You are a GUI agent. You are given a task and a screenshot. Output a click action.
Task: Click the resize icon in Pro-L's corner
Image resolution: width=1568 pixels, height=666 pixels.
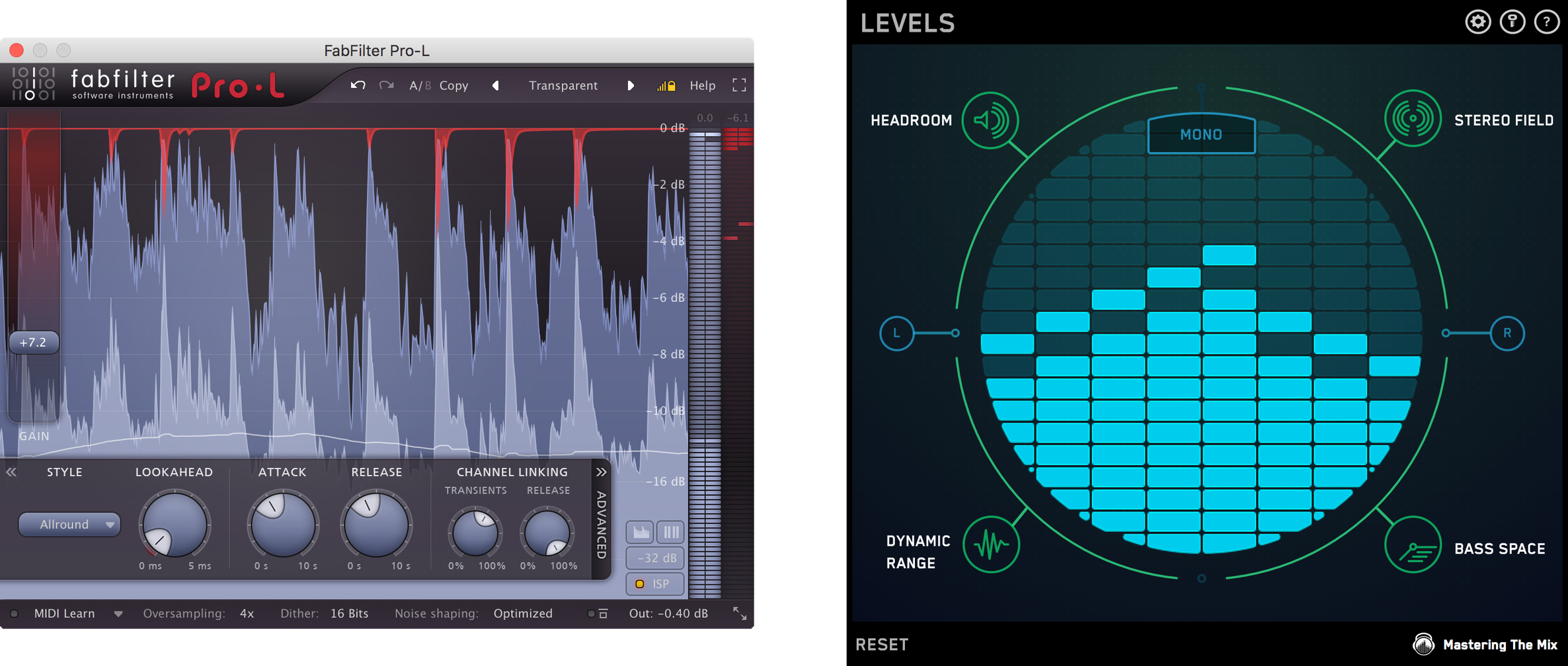[x=740, y=614]
